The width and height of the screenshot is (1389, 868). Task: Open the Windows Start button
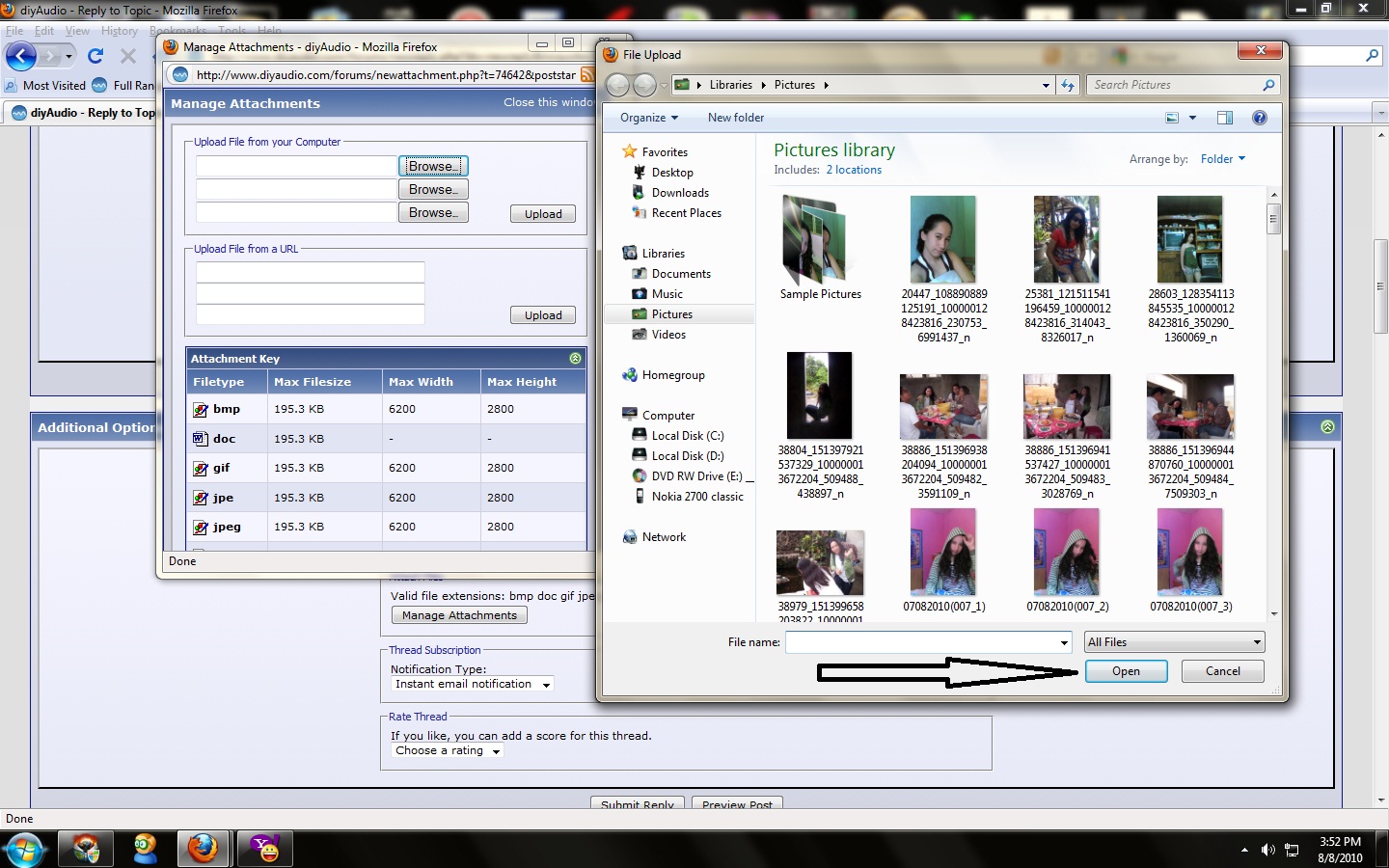(24, 849)
